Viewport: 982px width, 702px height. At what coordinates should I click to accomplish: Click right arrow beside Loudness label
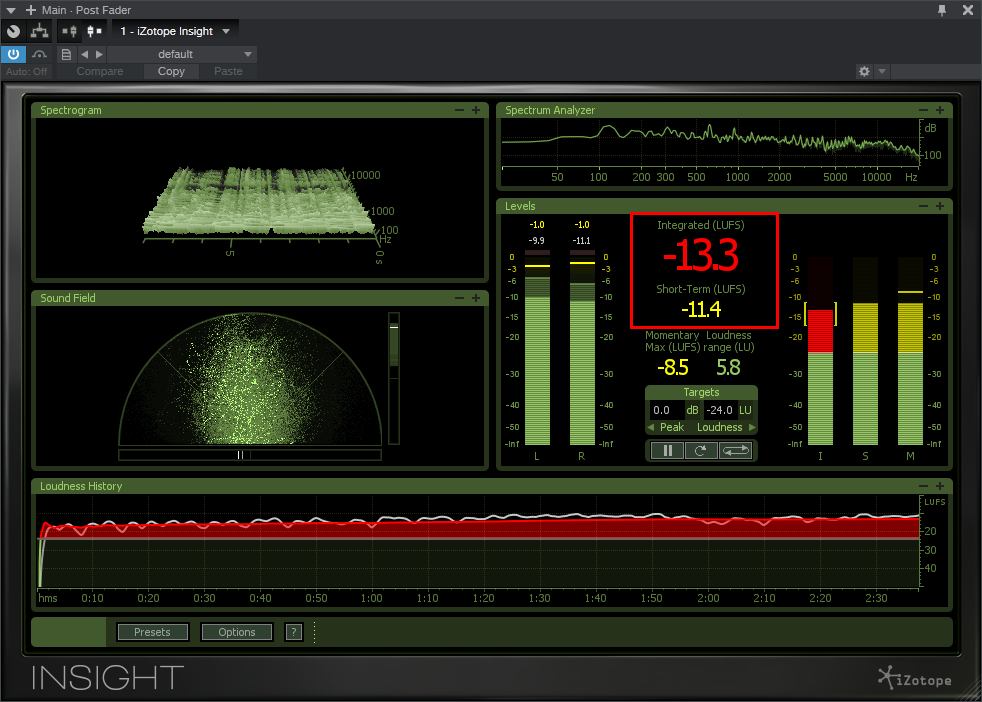[752, 427]
